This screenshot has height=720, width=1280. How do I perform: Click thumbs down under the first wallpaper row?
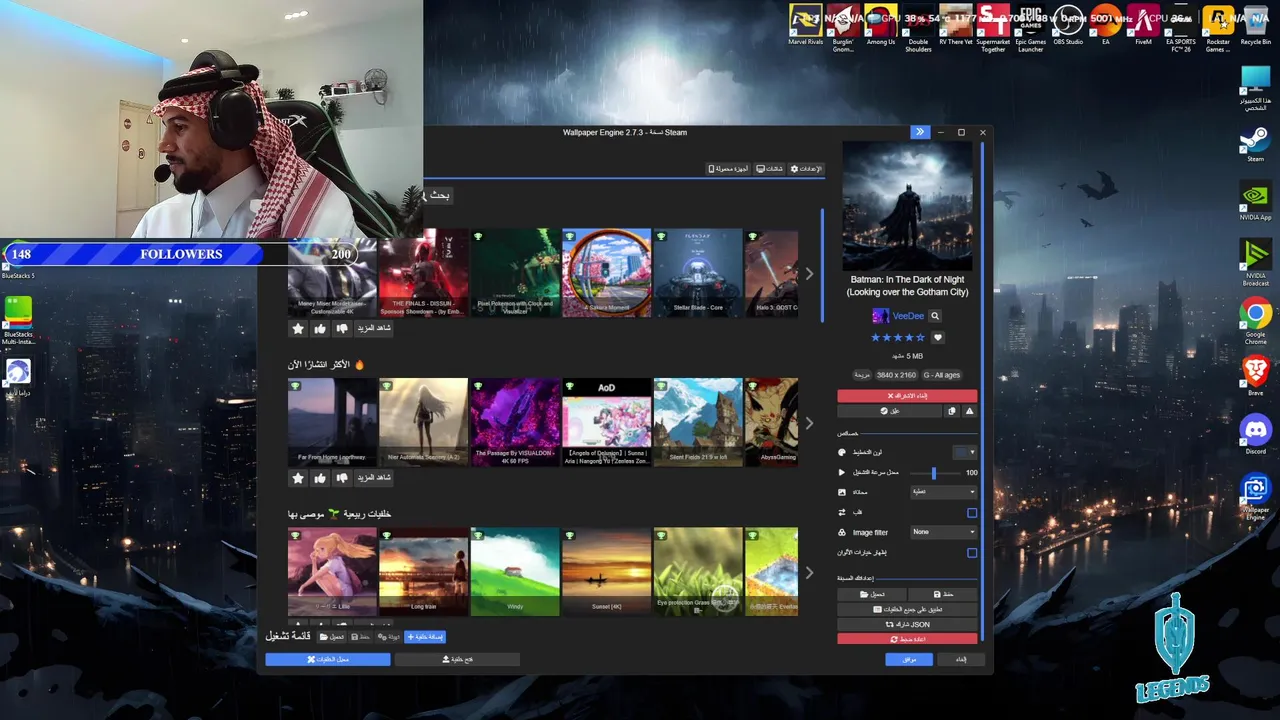[x=342, y=328]
